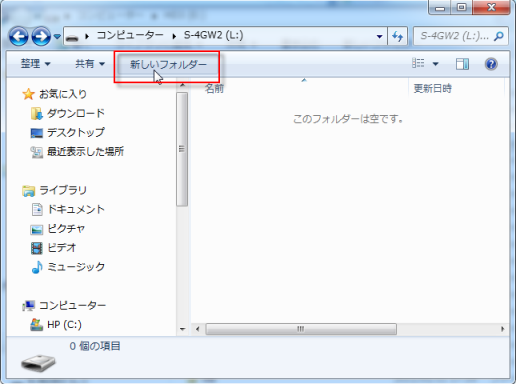Select ライブラリ in navigation pane
Viewport: 516px width, 384px height.
click(x=63, y=190)
